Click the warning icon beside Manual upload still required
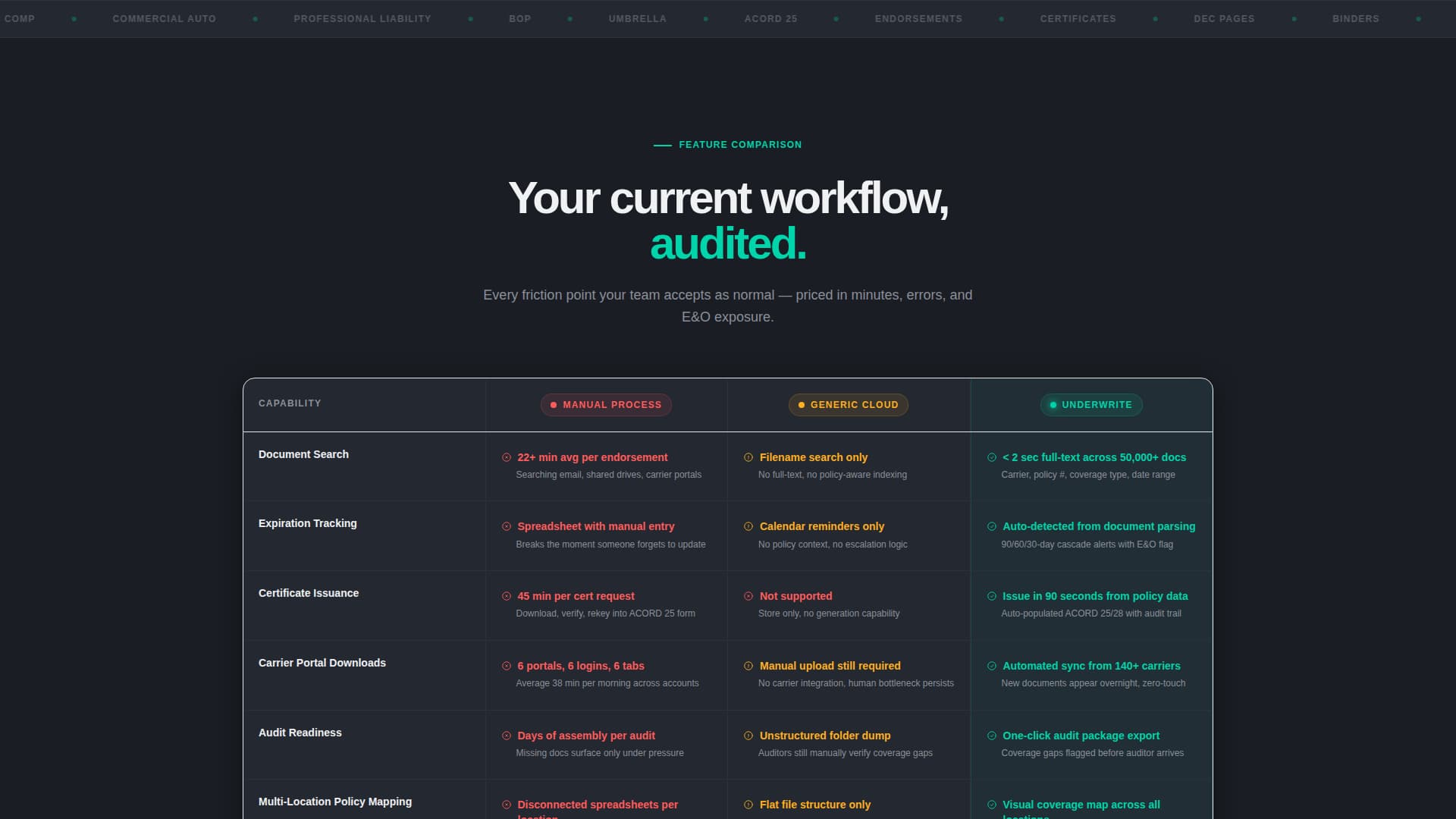Viewport: 1456px width, 819px height. (748, 666)
